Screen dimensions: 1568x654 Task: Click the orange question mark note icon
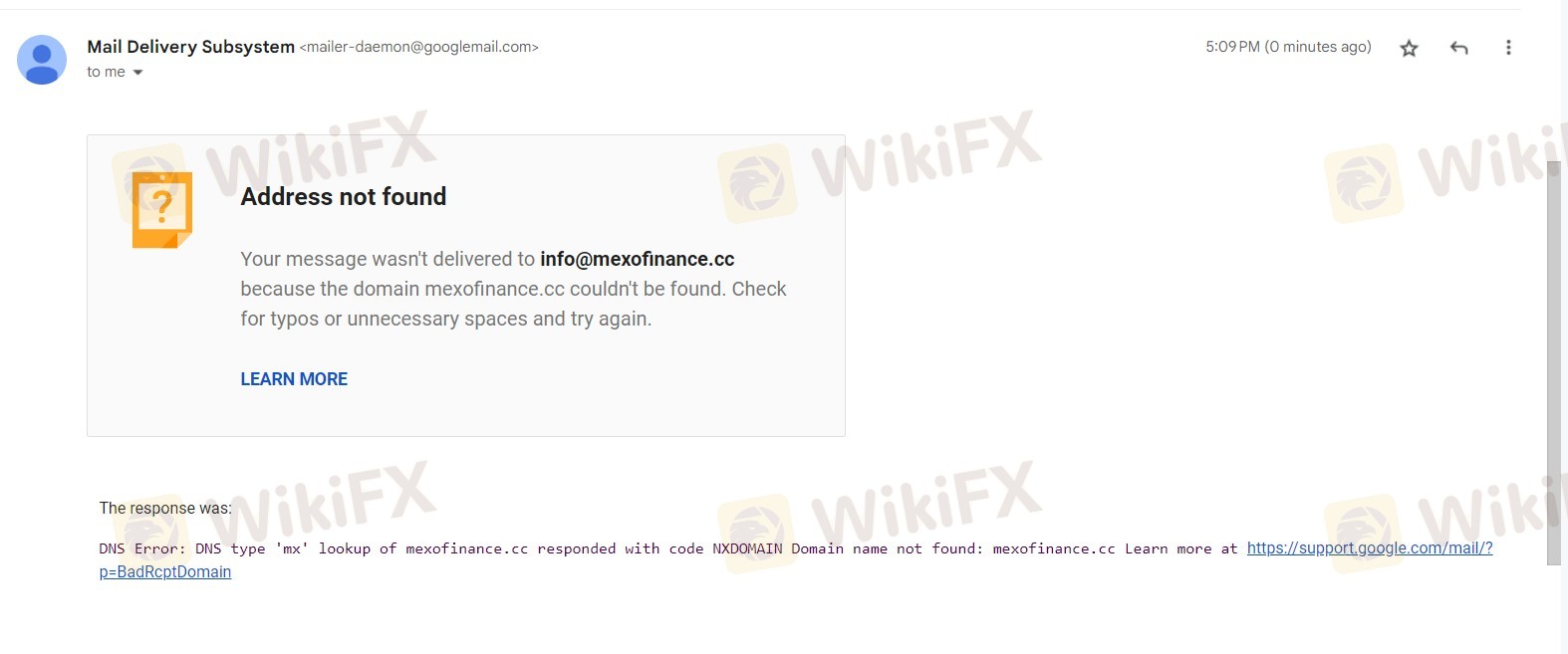point(161,209)
